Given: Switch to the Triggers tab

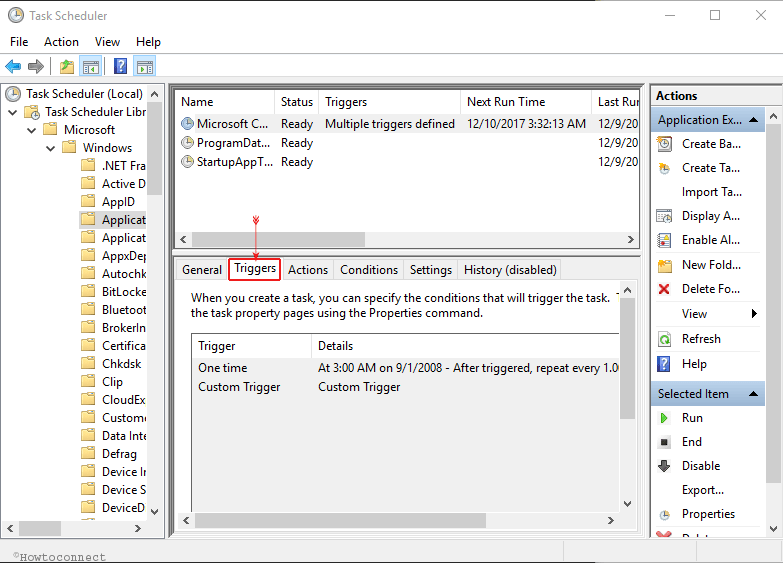Looking at the screenshot, I should click(255, 269).
